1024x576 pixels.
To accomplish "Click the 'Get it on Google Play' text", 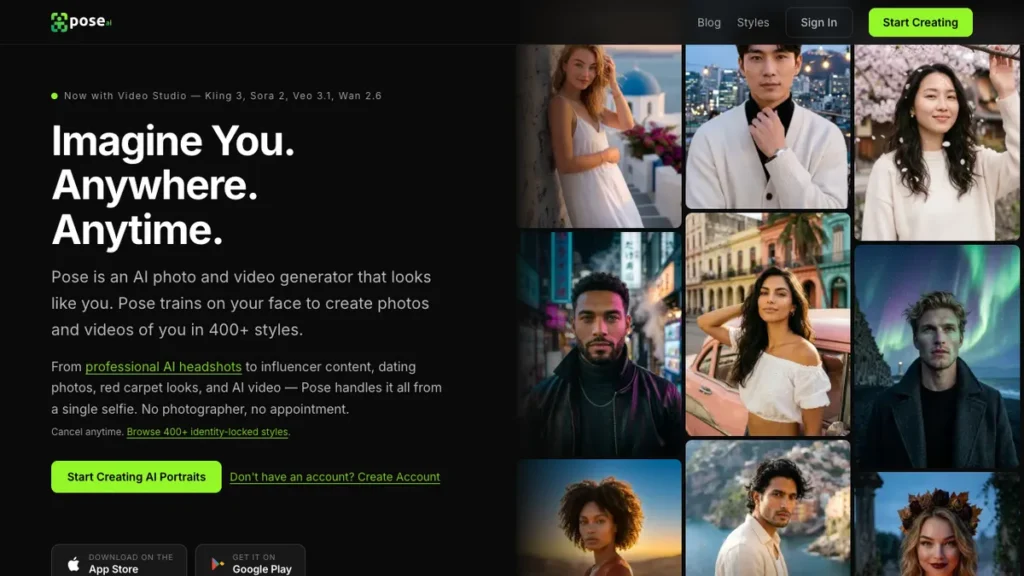I will coord(262,563).
